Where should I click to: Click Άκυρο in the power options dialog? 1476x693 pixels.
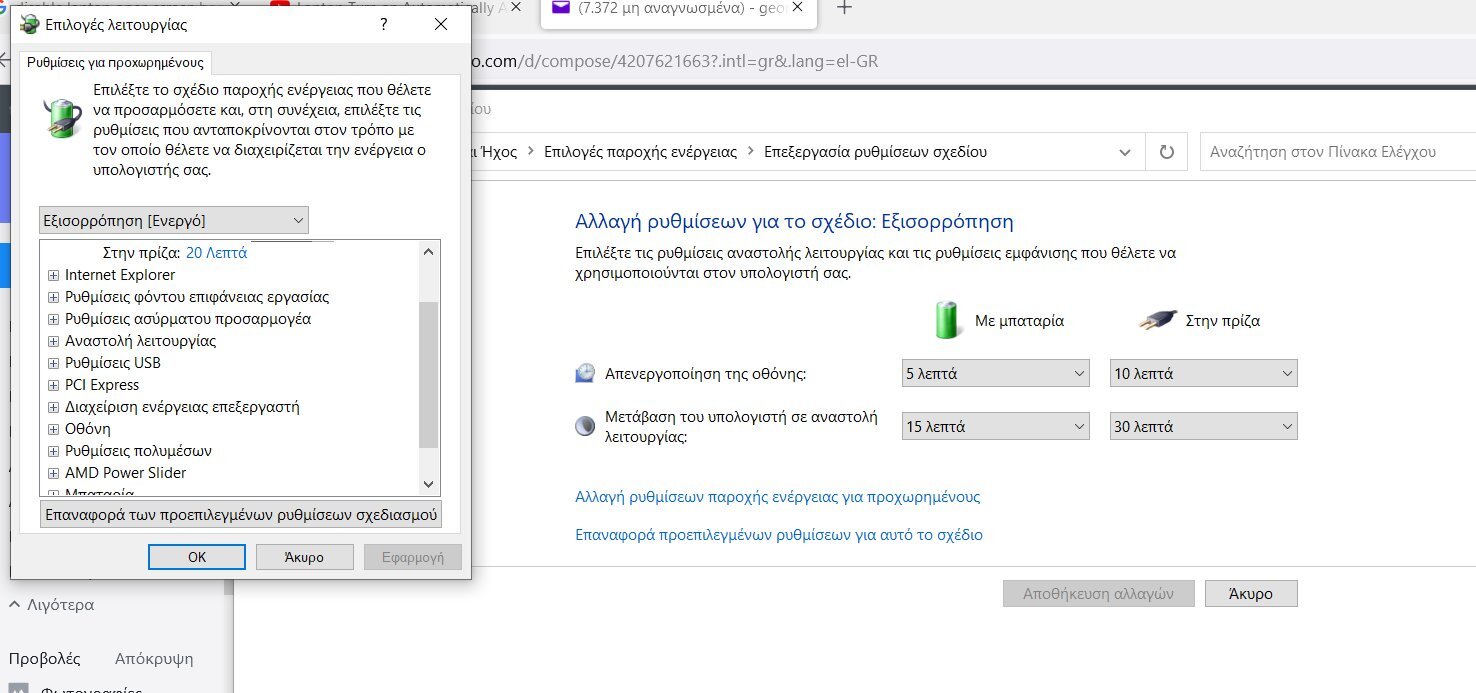304,557
